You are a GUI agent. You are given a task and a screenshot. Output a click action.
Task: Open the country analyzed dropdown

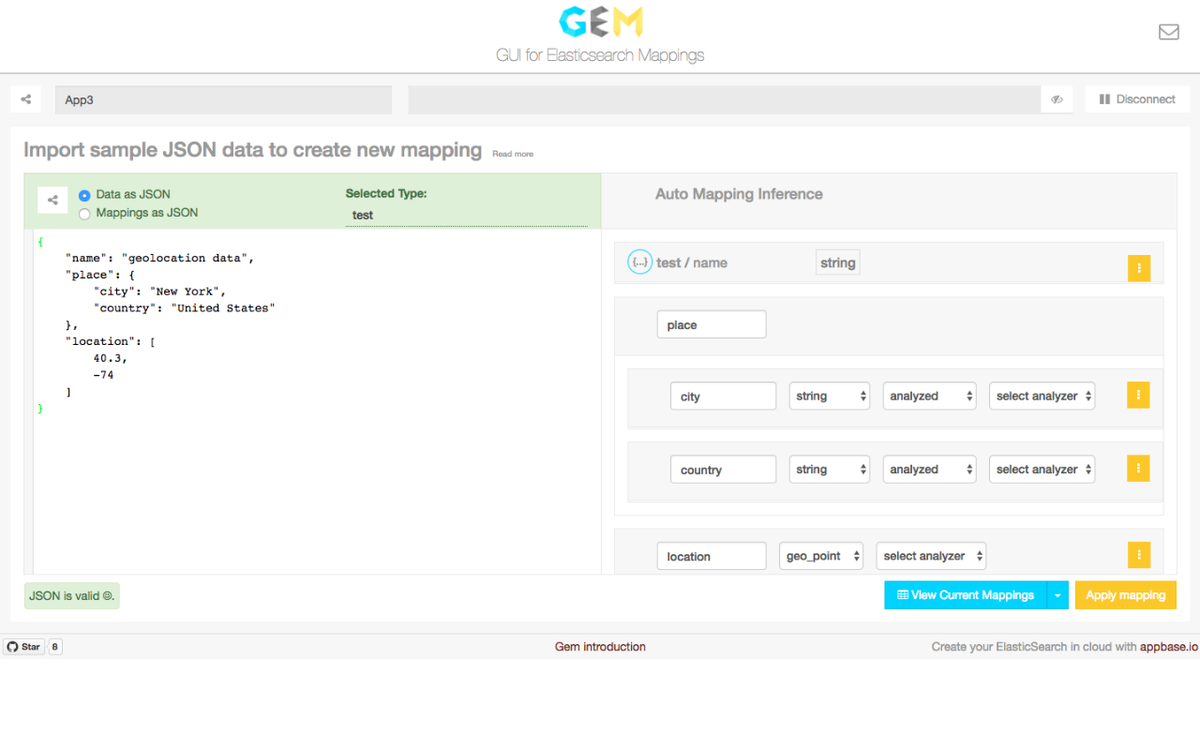point(929,469)
